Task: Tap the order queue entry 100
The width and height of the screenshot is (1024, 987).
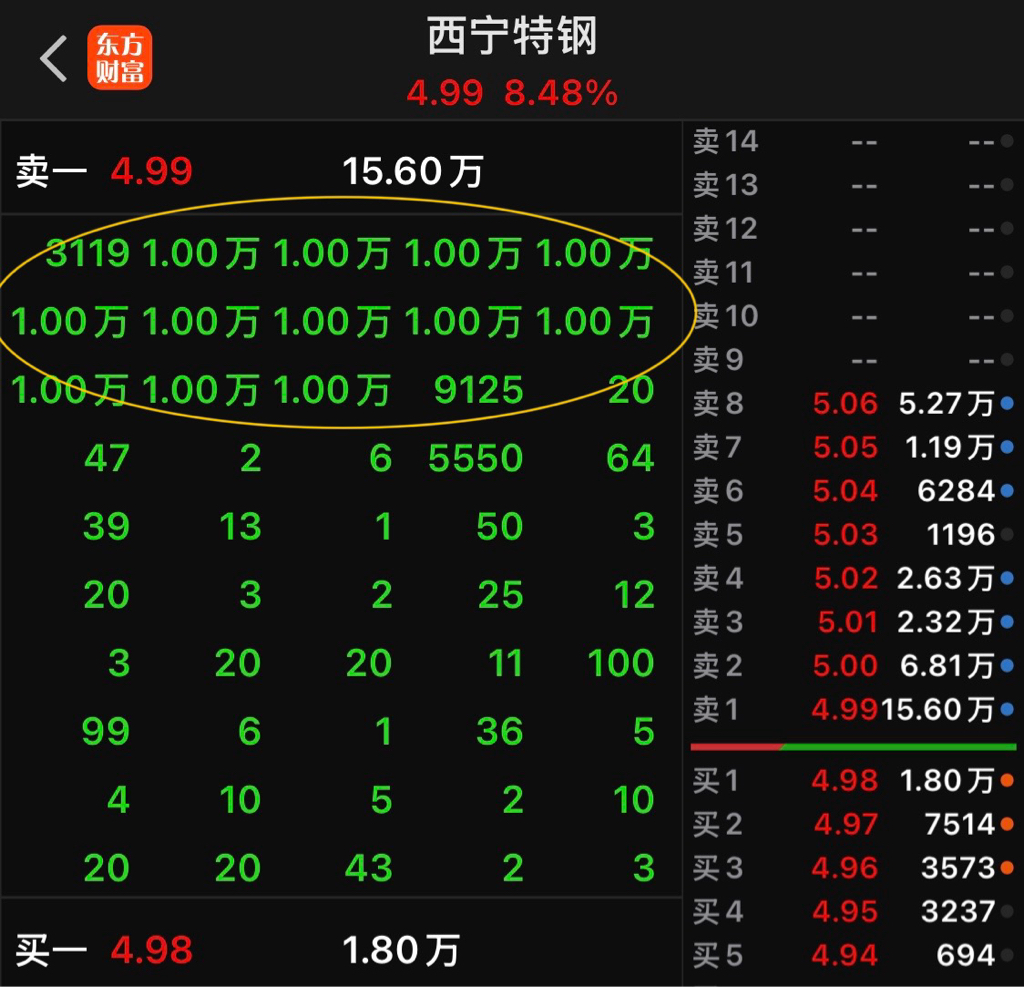Action: (620, 663)
